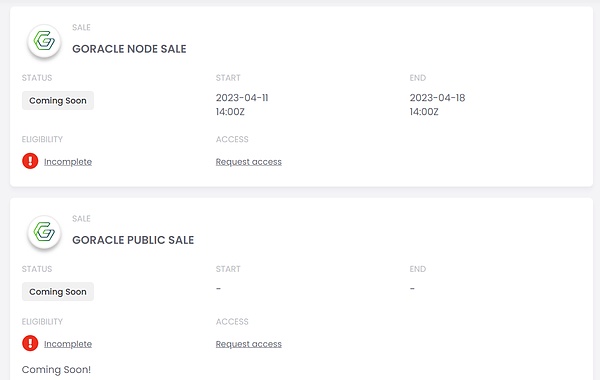Click the ELIGIBILITY label in Node Sale card
Viewport: 600px width, 380px height.
(42, 139)
